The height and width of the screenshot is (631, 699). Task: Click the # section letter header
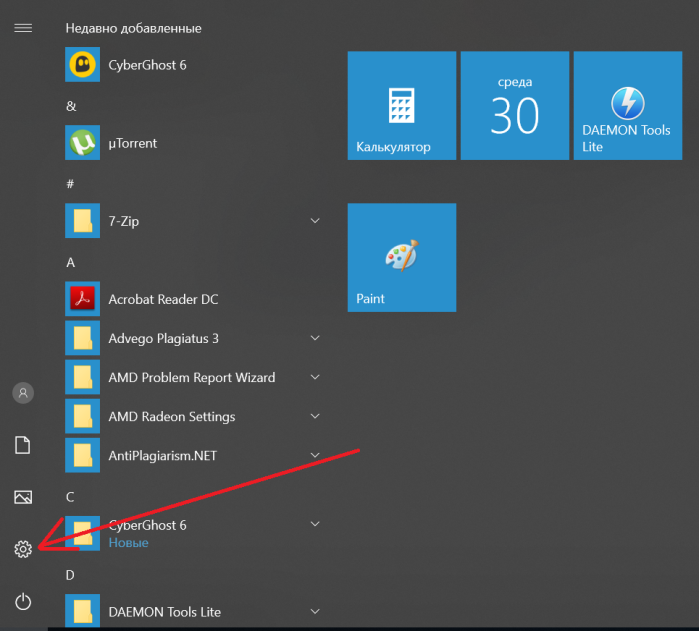(x=70, y=184)
